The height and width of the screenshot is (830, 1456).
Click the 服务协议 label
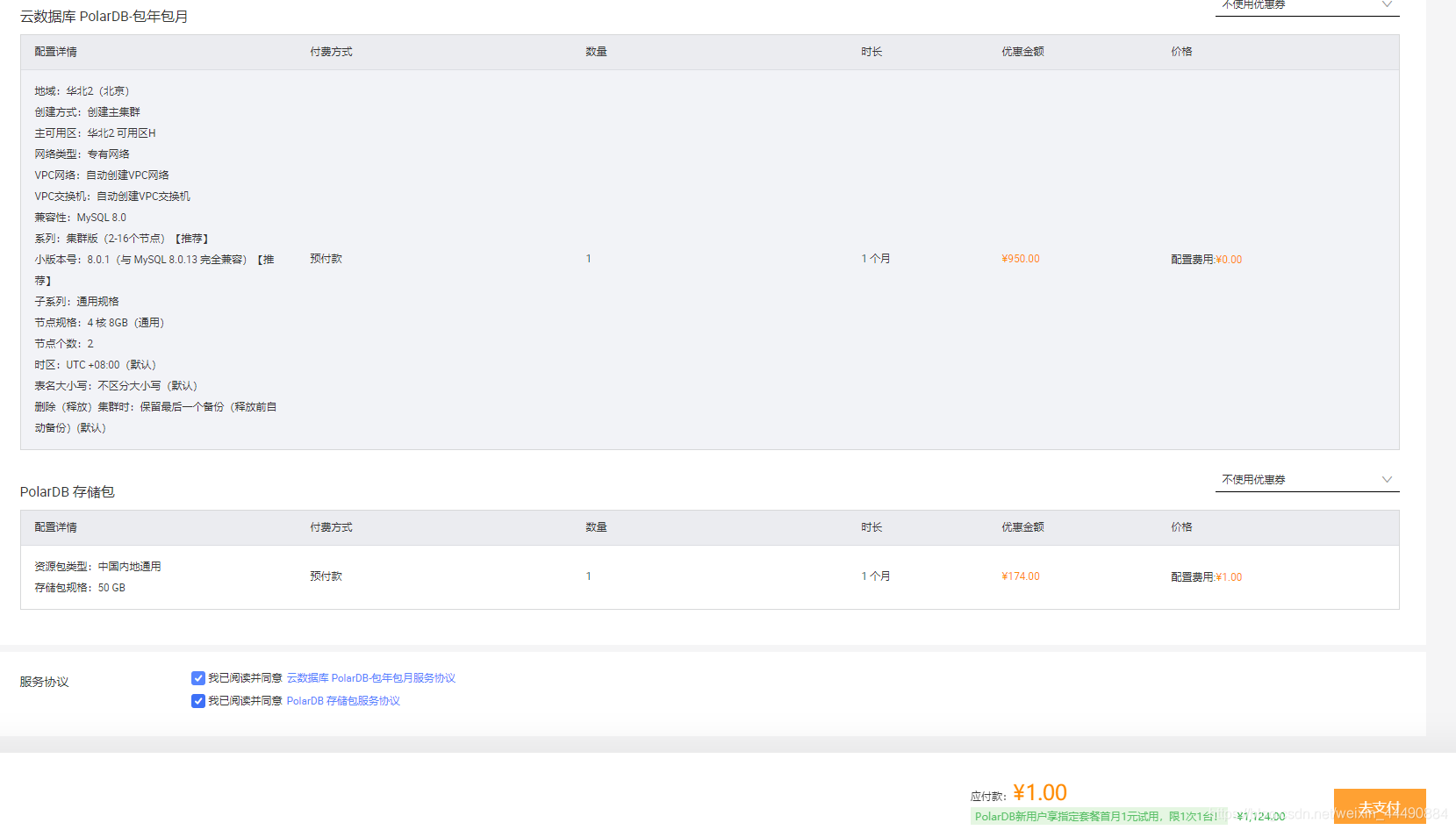[x=45, y=682]
